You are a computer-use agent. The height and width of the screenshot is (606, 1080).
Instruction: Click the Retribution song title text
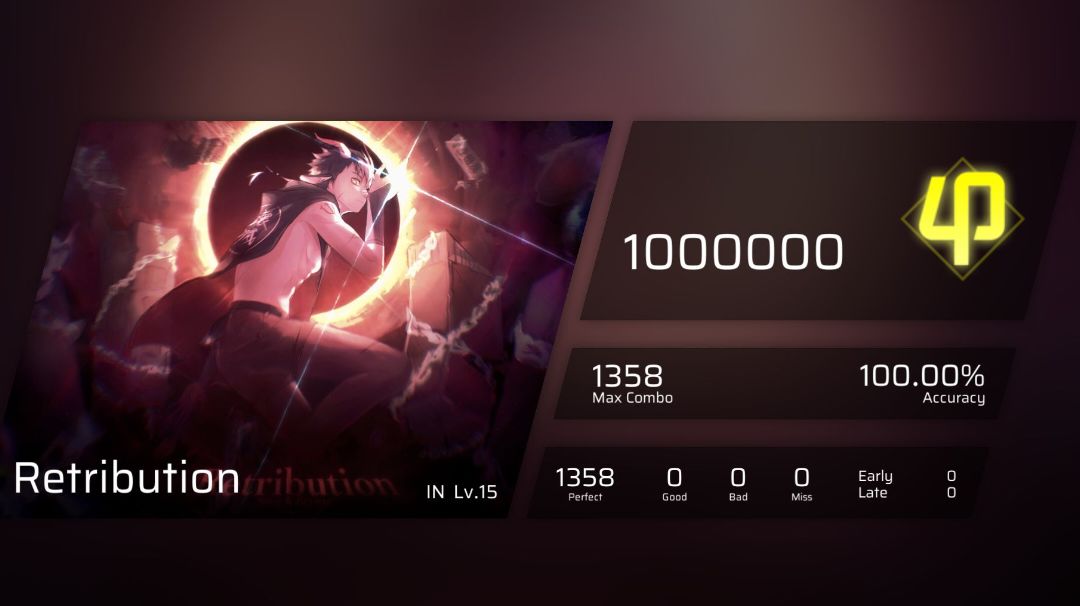(127, 478)
